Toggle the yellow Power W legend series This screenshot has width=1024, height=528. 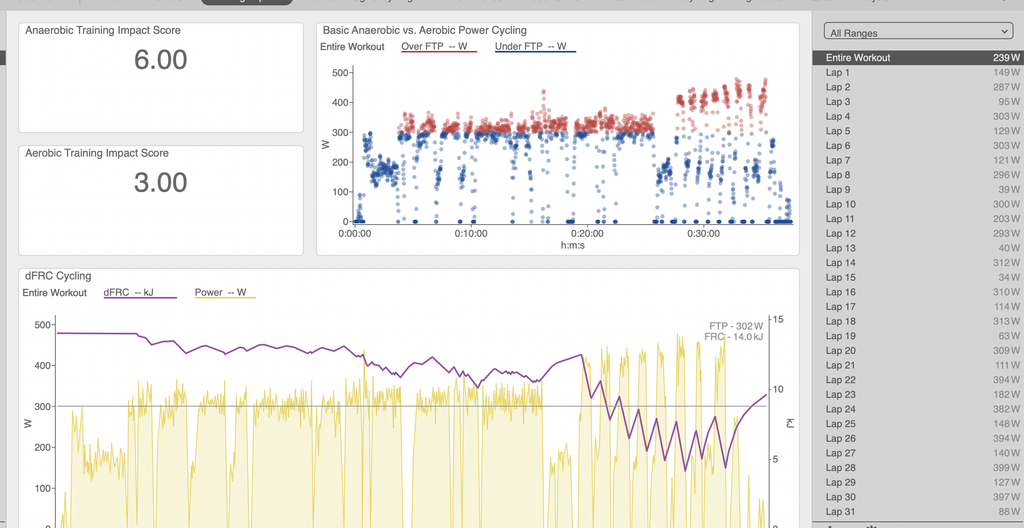pos(225,293)
